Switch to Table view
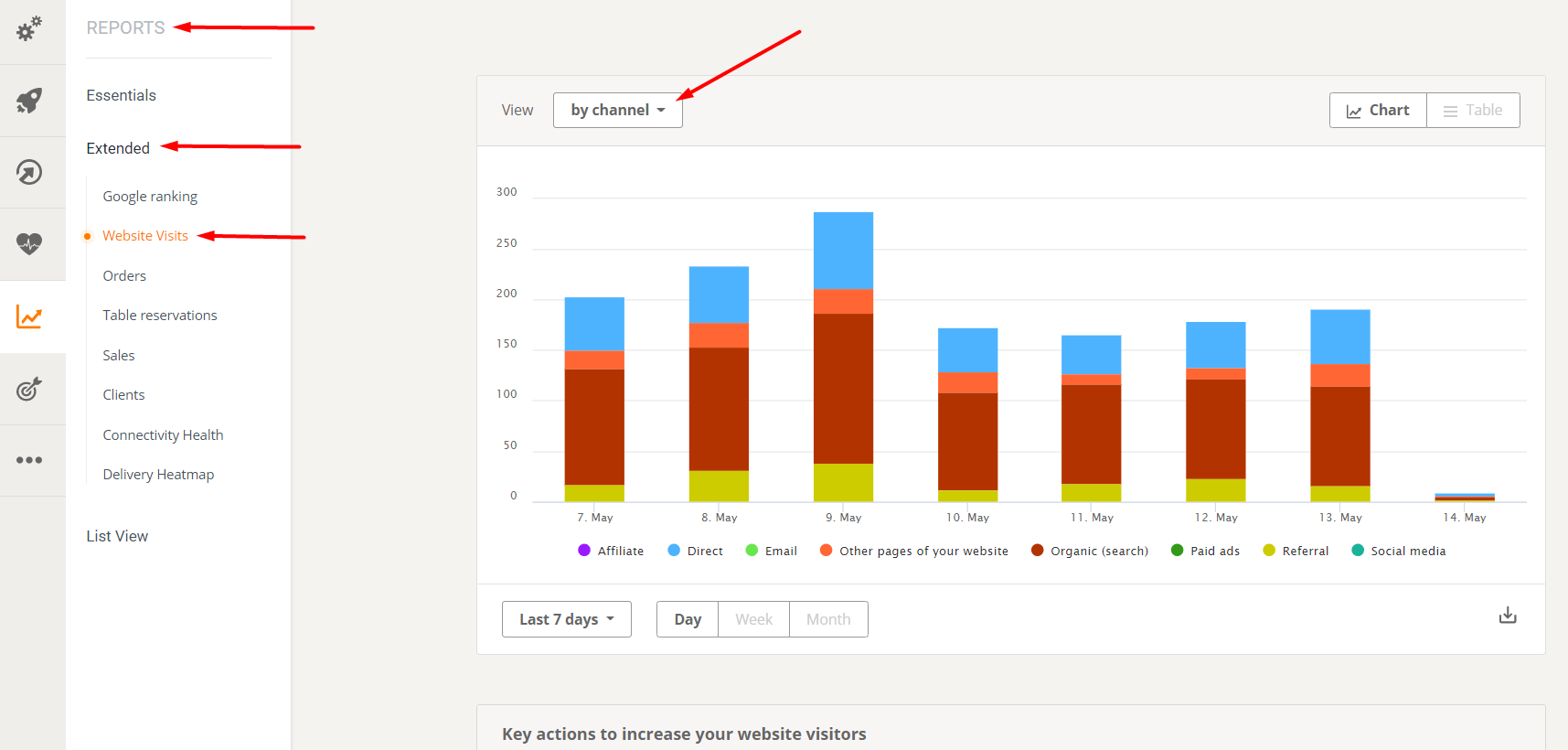Screen dimensions: 1568x750 (1473, 110)
